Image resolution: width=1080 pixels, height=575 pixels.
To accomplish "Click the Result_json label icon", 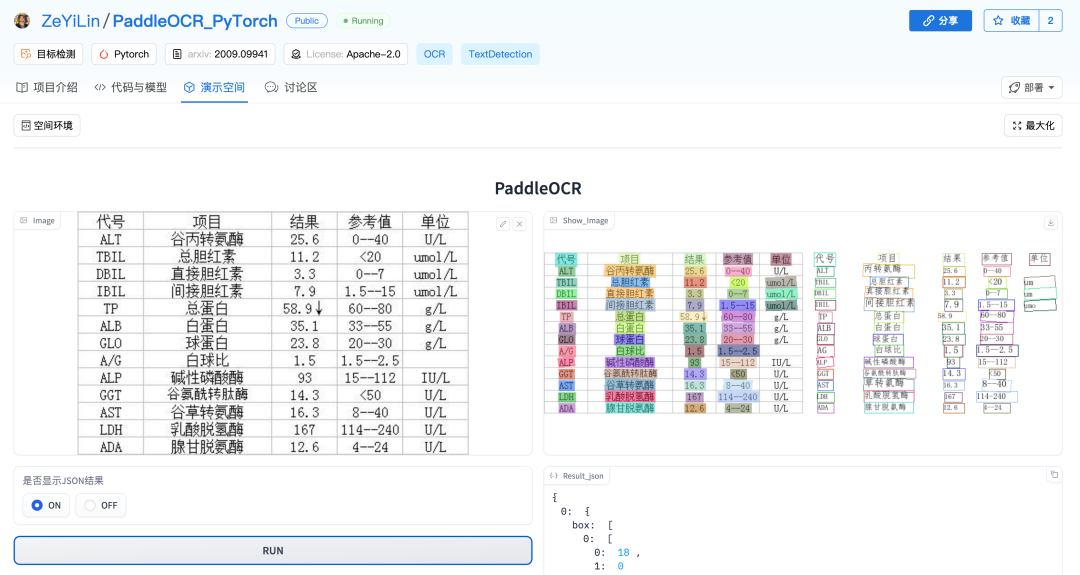I will click(554, 476).
